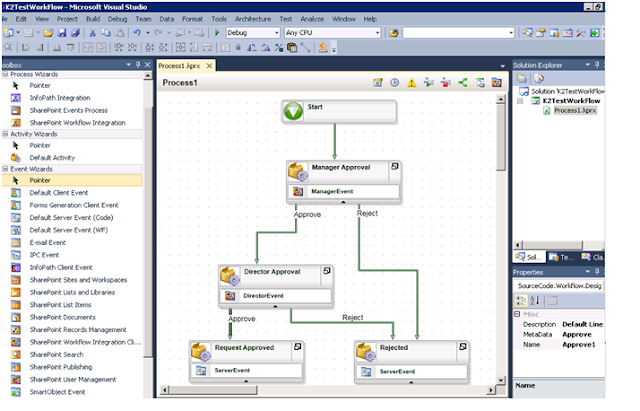
Task: Select SmartObject Event in toolbox
Action: 57,392
